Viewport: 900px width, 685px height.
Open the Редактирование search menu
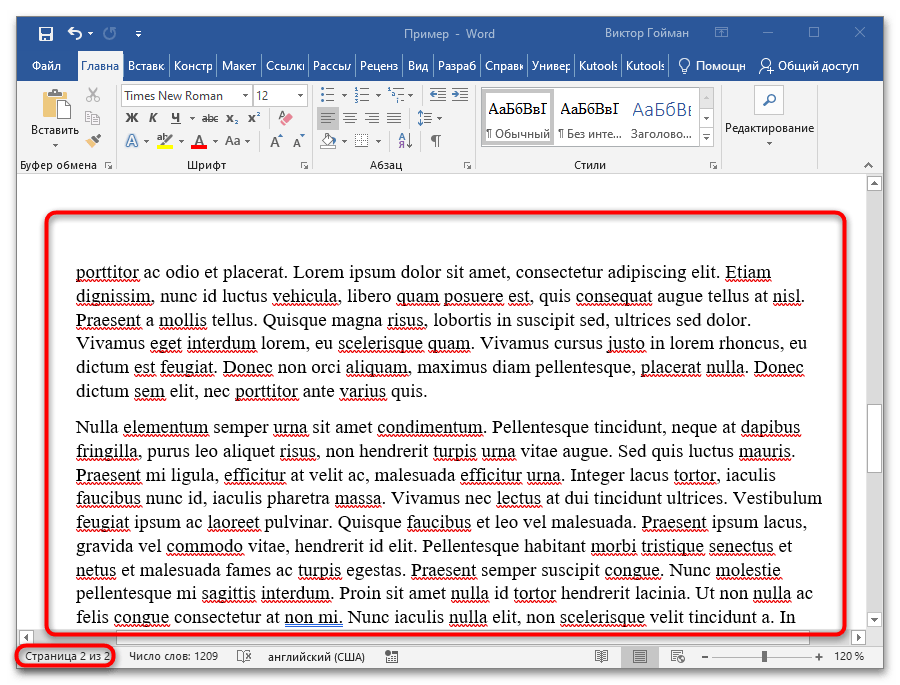coord(769,118)
